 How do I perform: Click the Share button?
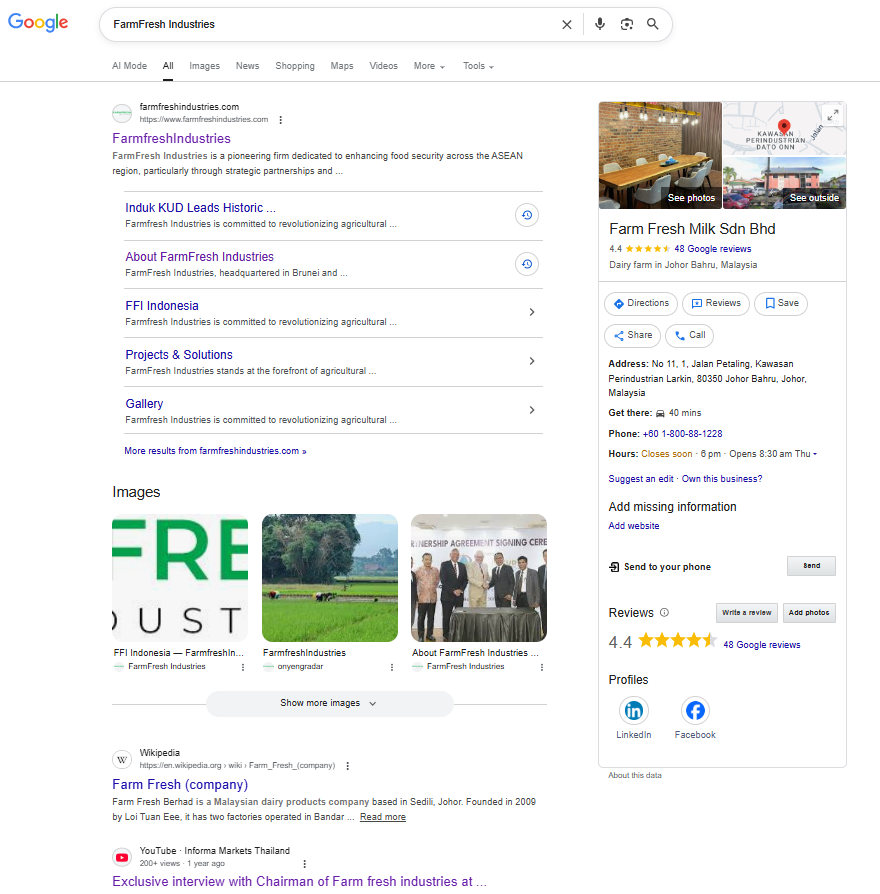[632, 335]
